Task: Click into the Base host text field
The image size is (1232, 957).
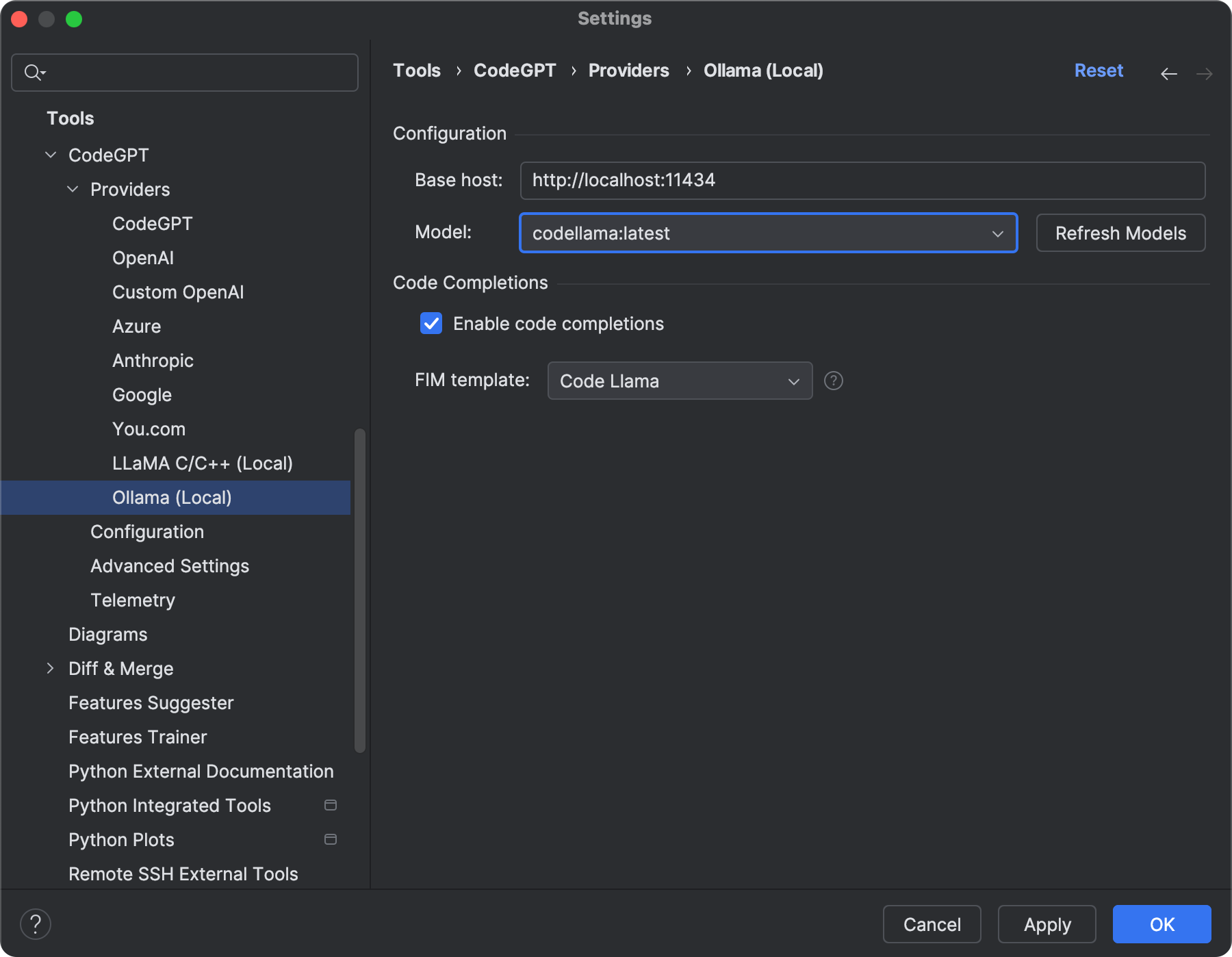Action: 862,180
